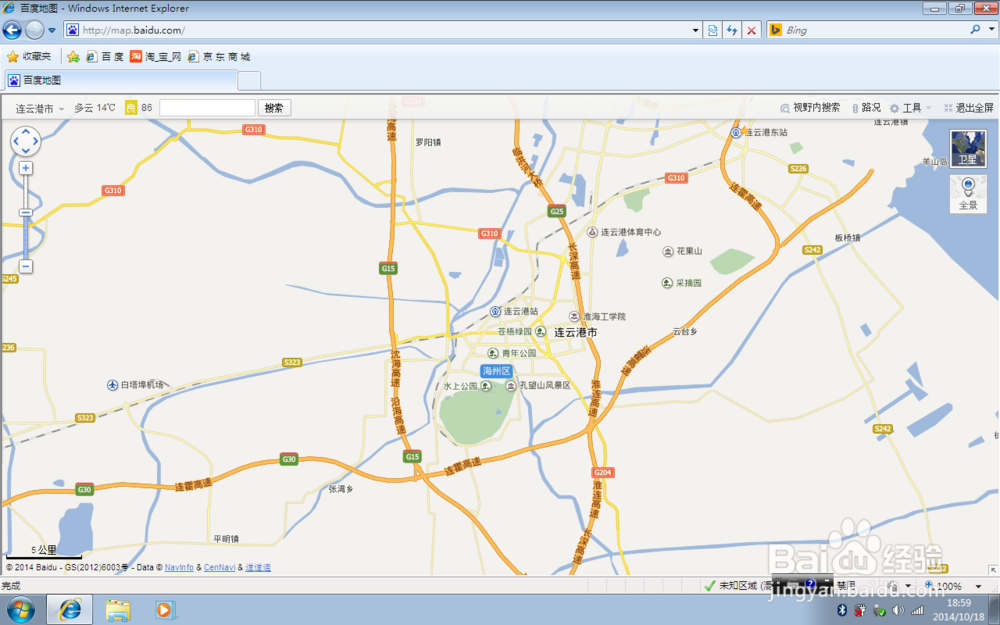Click the zoom out minus button

(26, 267)
